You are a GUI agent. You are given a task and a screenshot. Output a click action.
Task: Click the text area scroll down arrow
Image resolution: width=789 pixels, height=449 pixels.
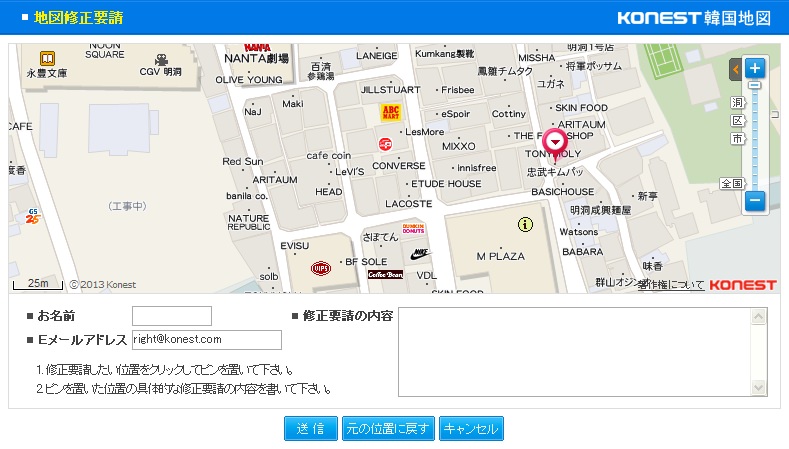pos(758,387)
